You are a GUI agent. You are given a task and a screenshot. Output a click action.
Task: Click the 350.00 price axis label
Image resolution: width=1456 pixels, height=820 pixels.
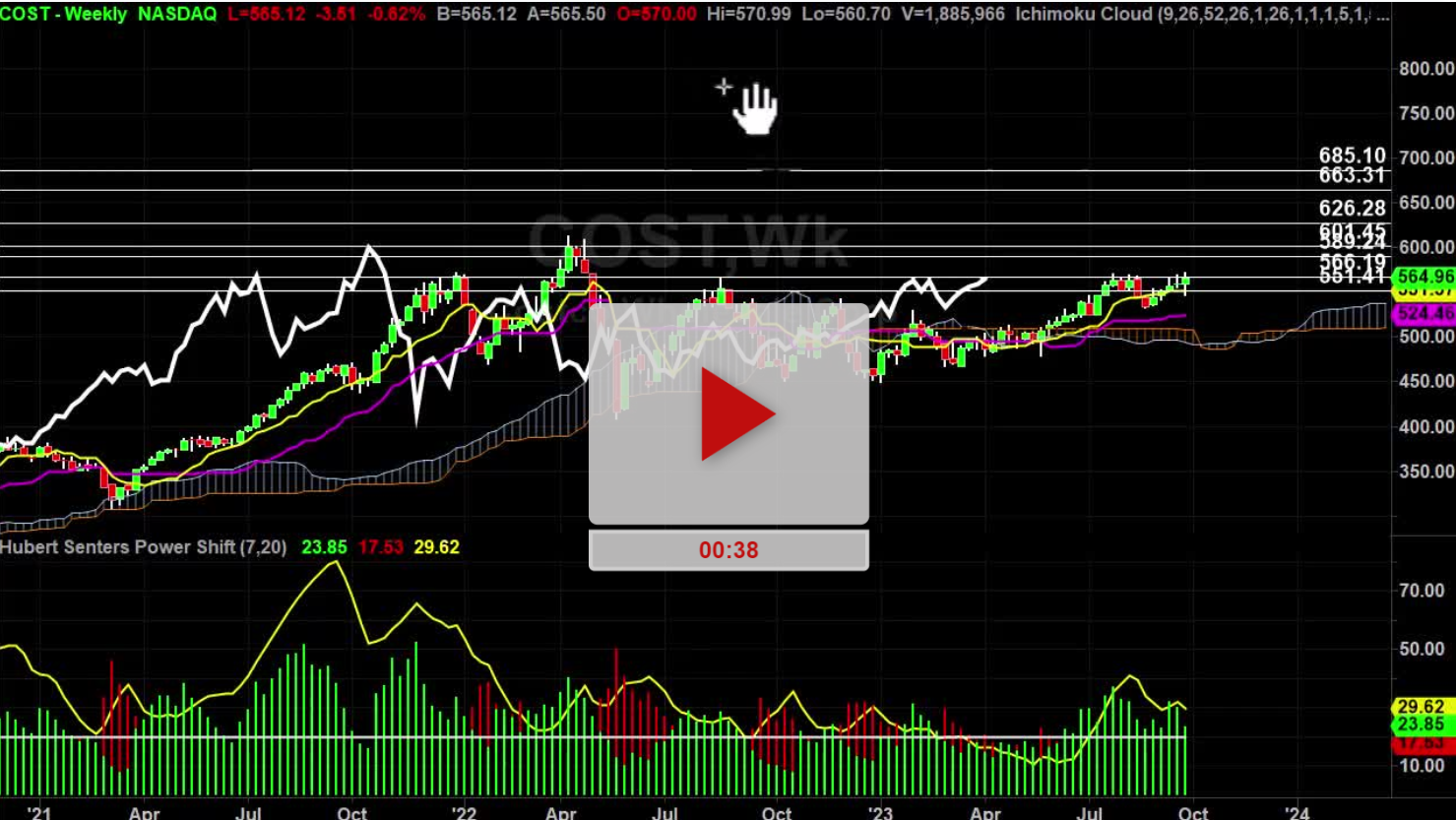pyautogui.click(x=1426, y=472)
